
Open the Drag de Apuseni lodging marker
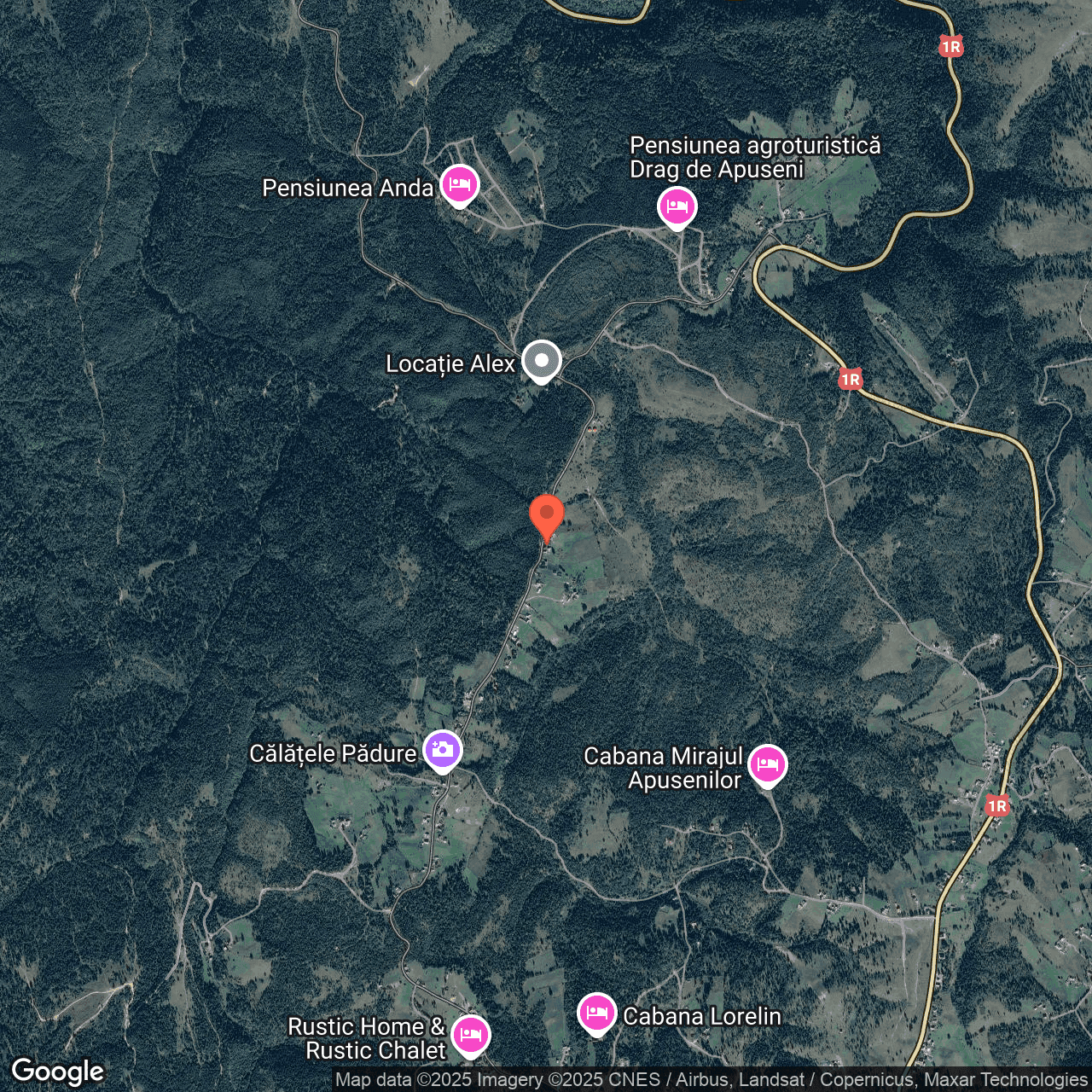click(677, 208)
